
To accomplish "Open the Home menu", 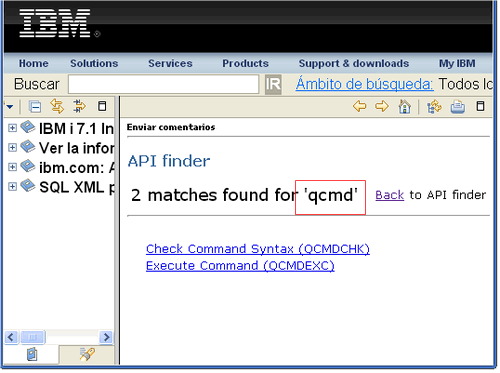I will click(34, 63).
